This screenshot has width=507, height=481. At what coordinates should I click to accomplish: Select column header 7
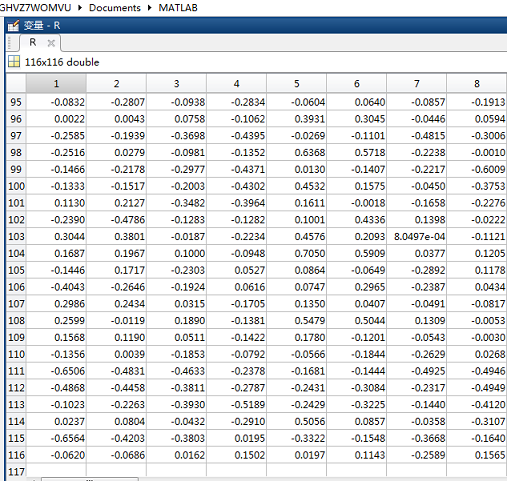point(416,83)
